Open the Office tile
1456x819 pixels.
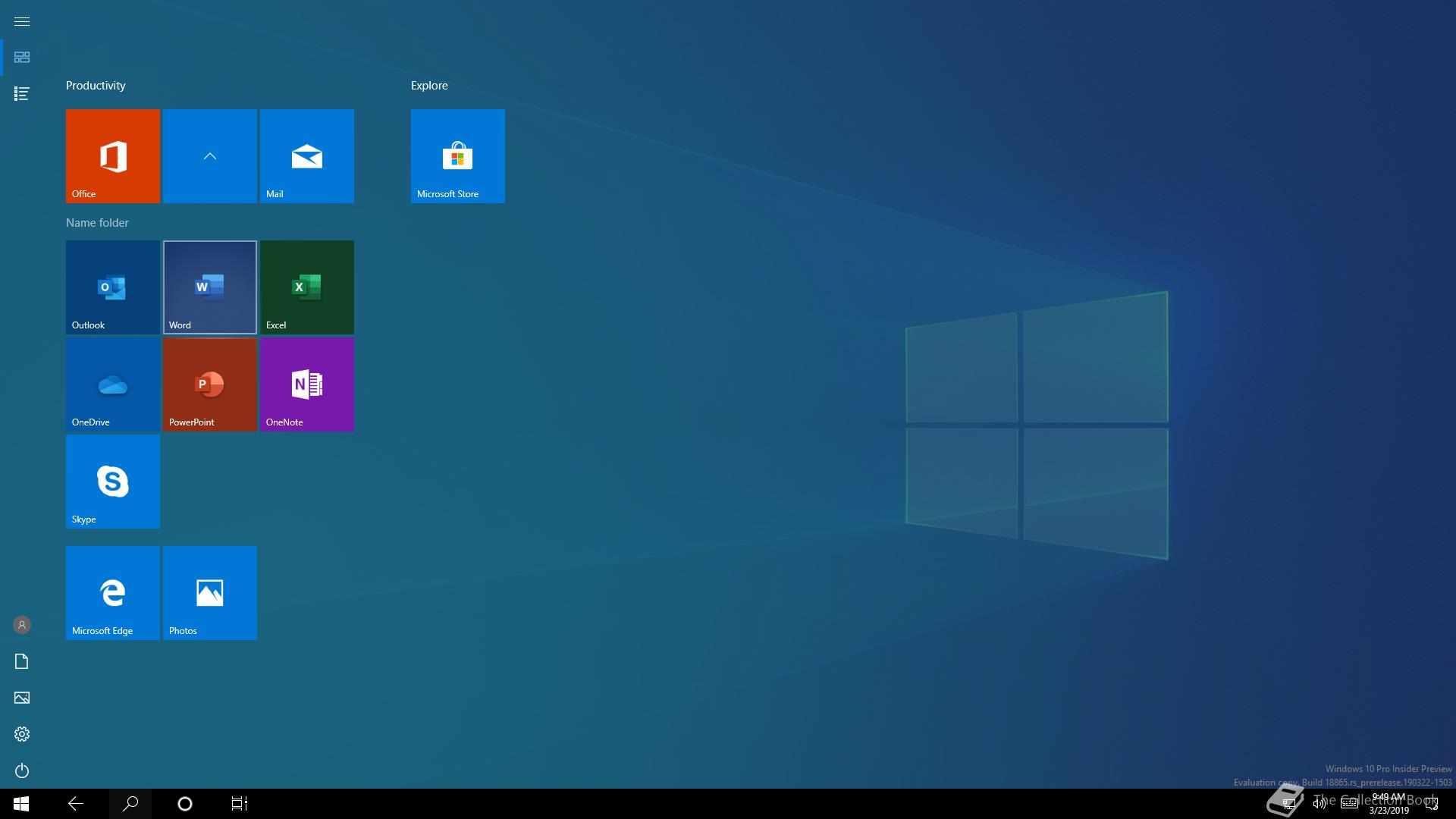pyautogui.click(x=113, y=156)
